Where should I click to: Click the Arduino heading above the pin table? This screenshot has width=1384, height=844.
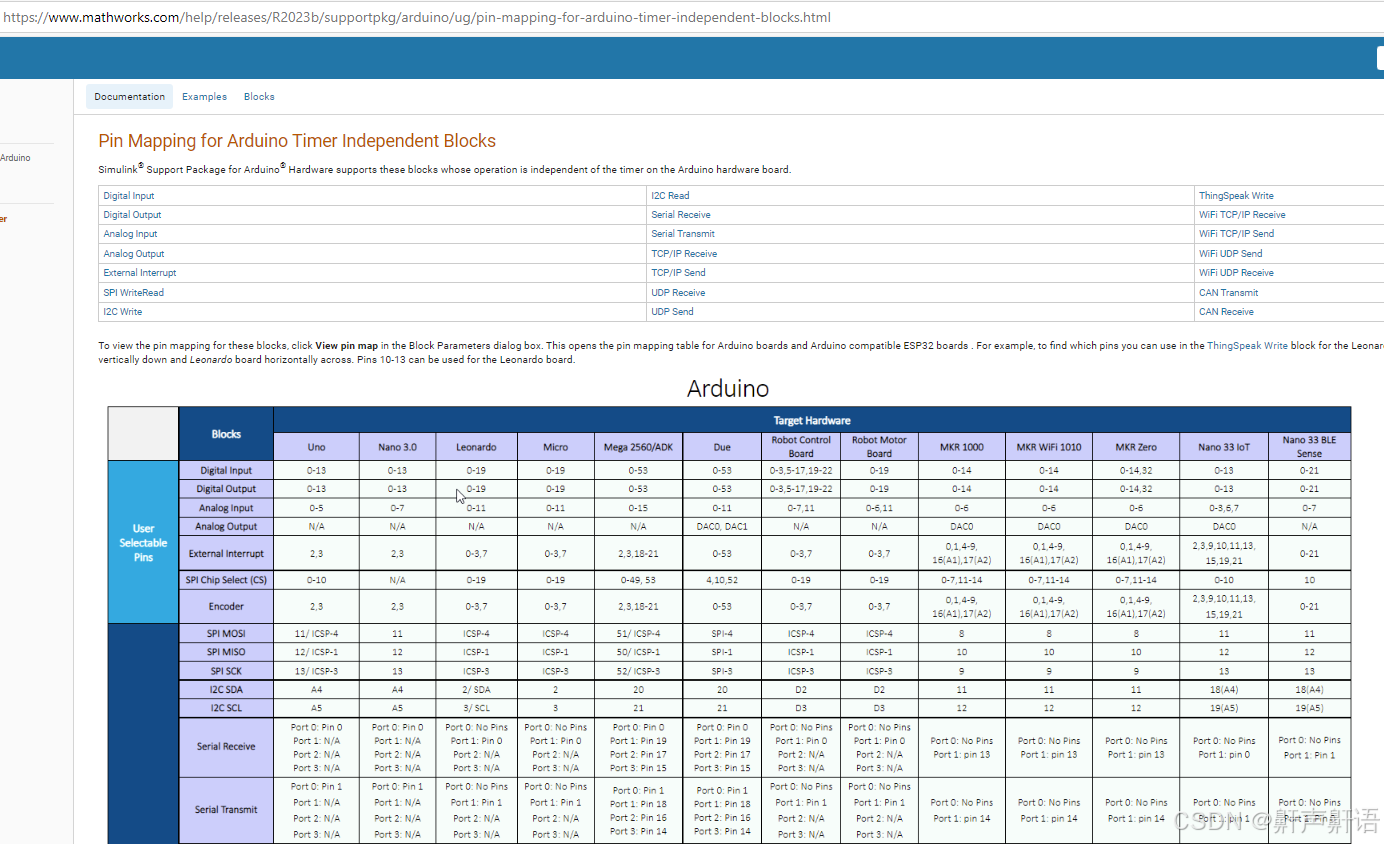[728, 389]
